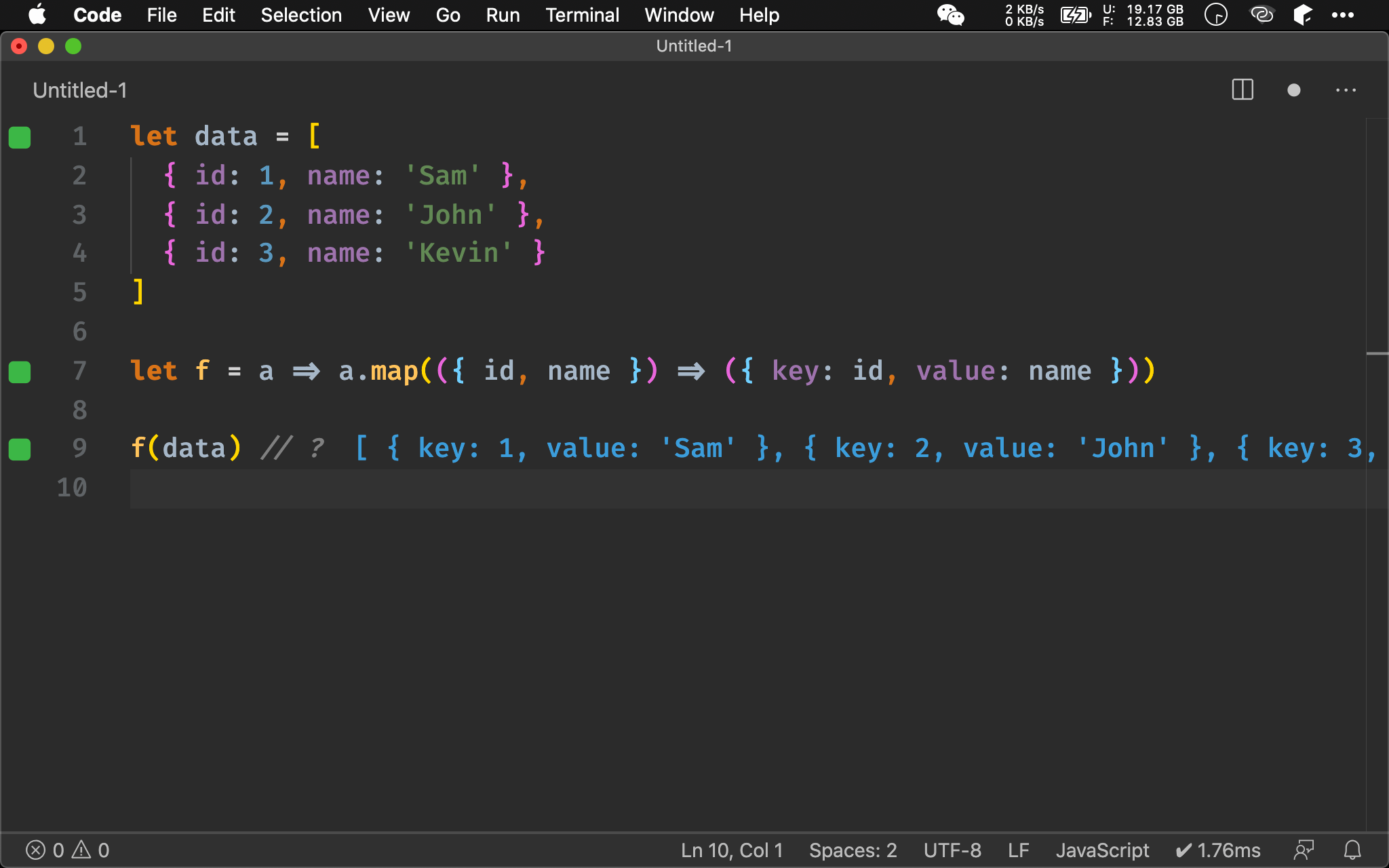The height and width of the screenshot is (868, 1389).
Task: Open the Help menu
Action: click(759, 15)
